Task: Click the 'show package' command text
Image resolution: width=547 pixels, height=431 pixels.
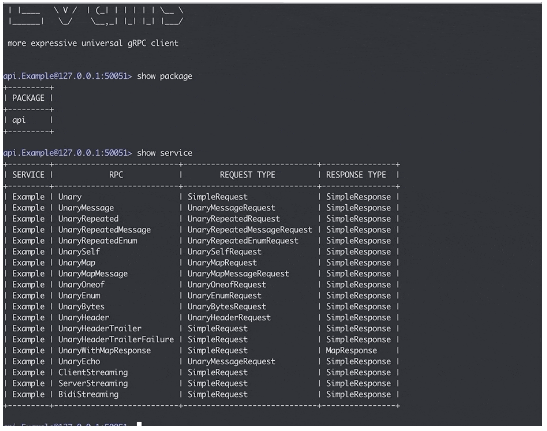Action: click(164, 76)
